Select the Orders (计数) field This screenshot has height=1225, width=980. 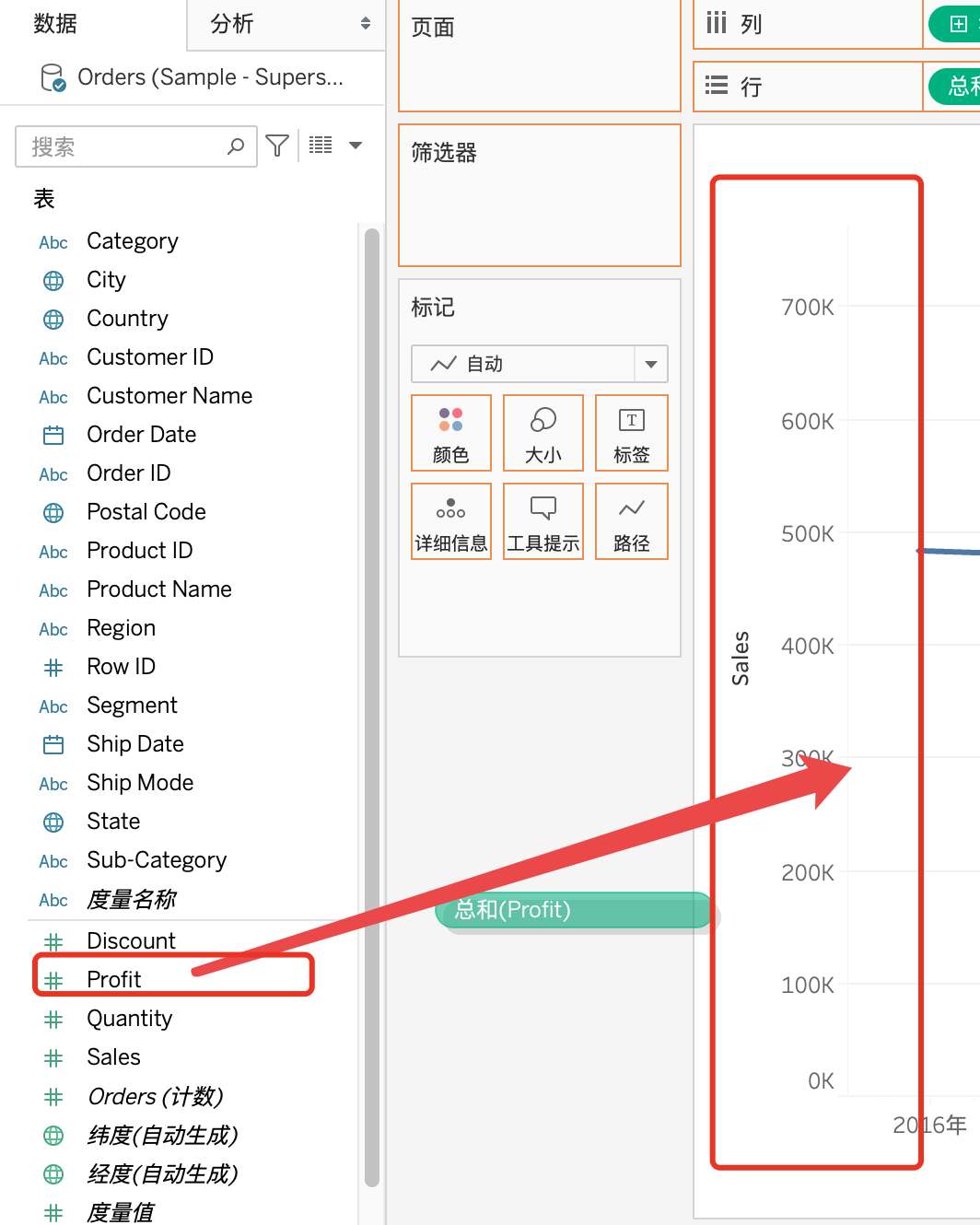[x=156, y=1096]
